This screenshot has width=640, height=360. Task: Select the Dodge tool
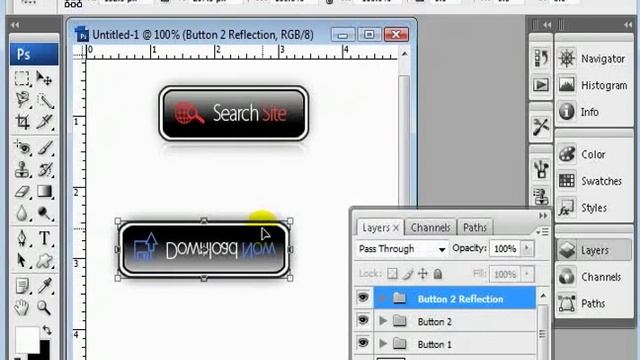pos(44,213)
